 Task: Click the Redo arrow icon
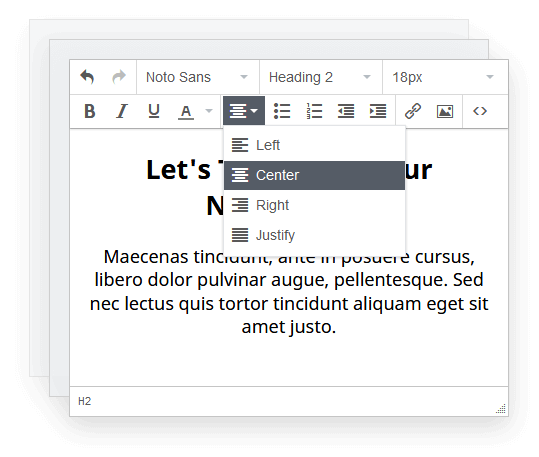(x=119, y=77)
